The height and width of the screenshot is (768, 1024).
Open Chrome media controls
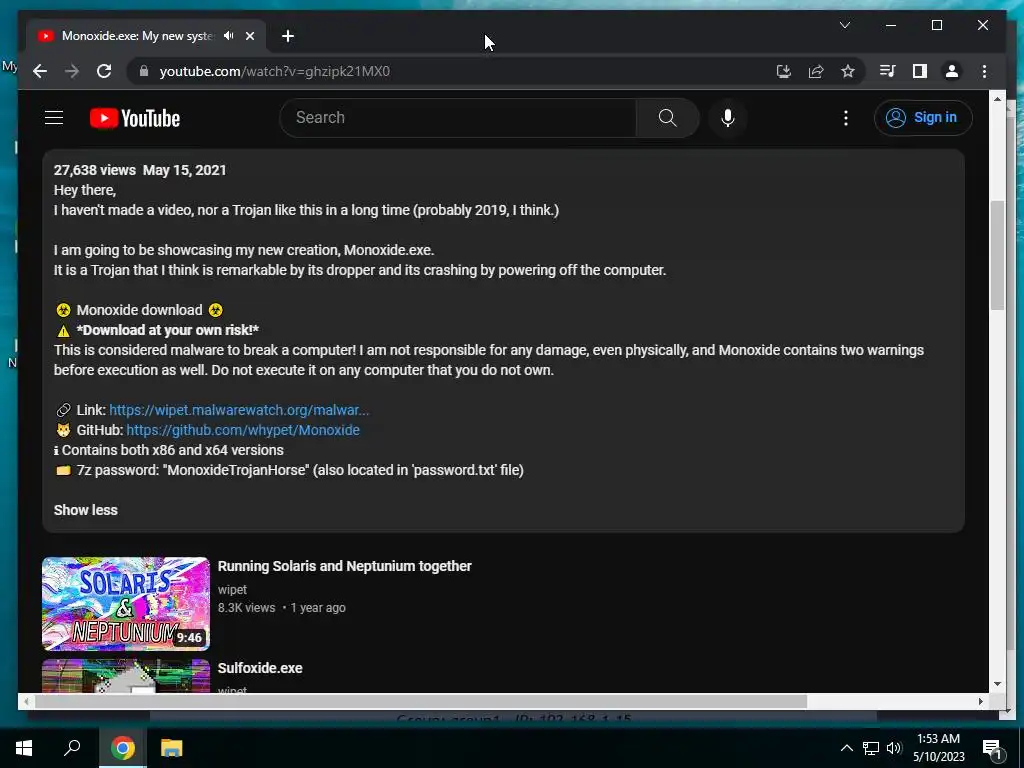887,71
